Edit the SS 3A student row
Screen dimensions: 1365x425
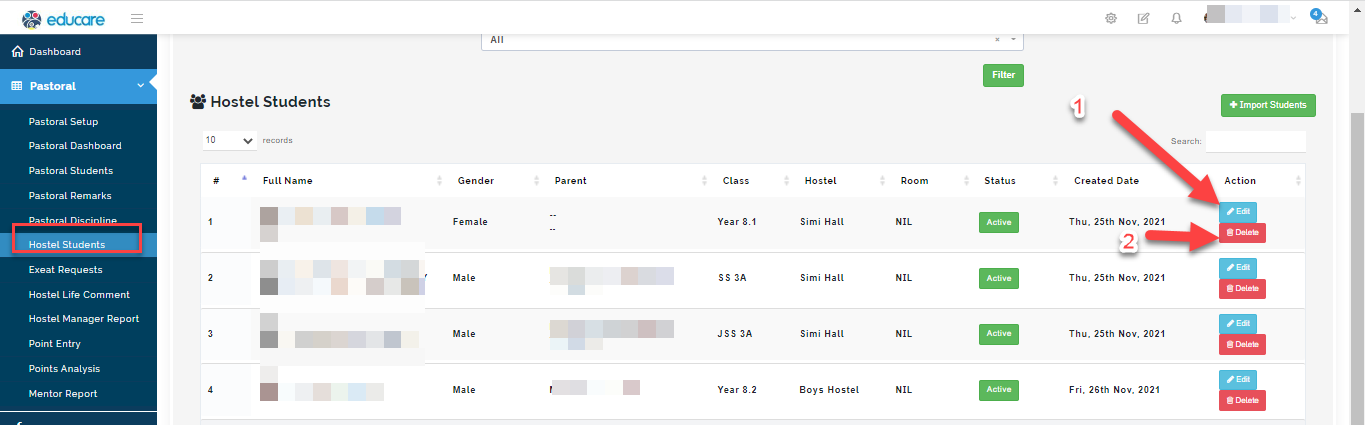click(1238, 268)
